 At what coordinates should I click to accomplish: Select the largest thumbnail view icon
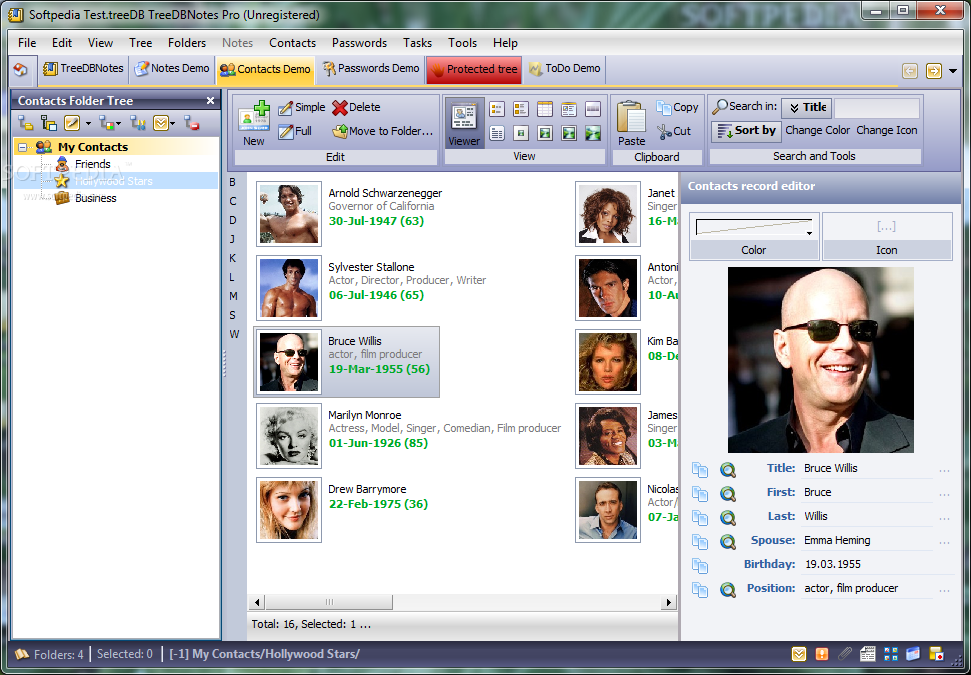tap(593, 133)
